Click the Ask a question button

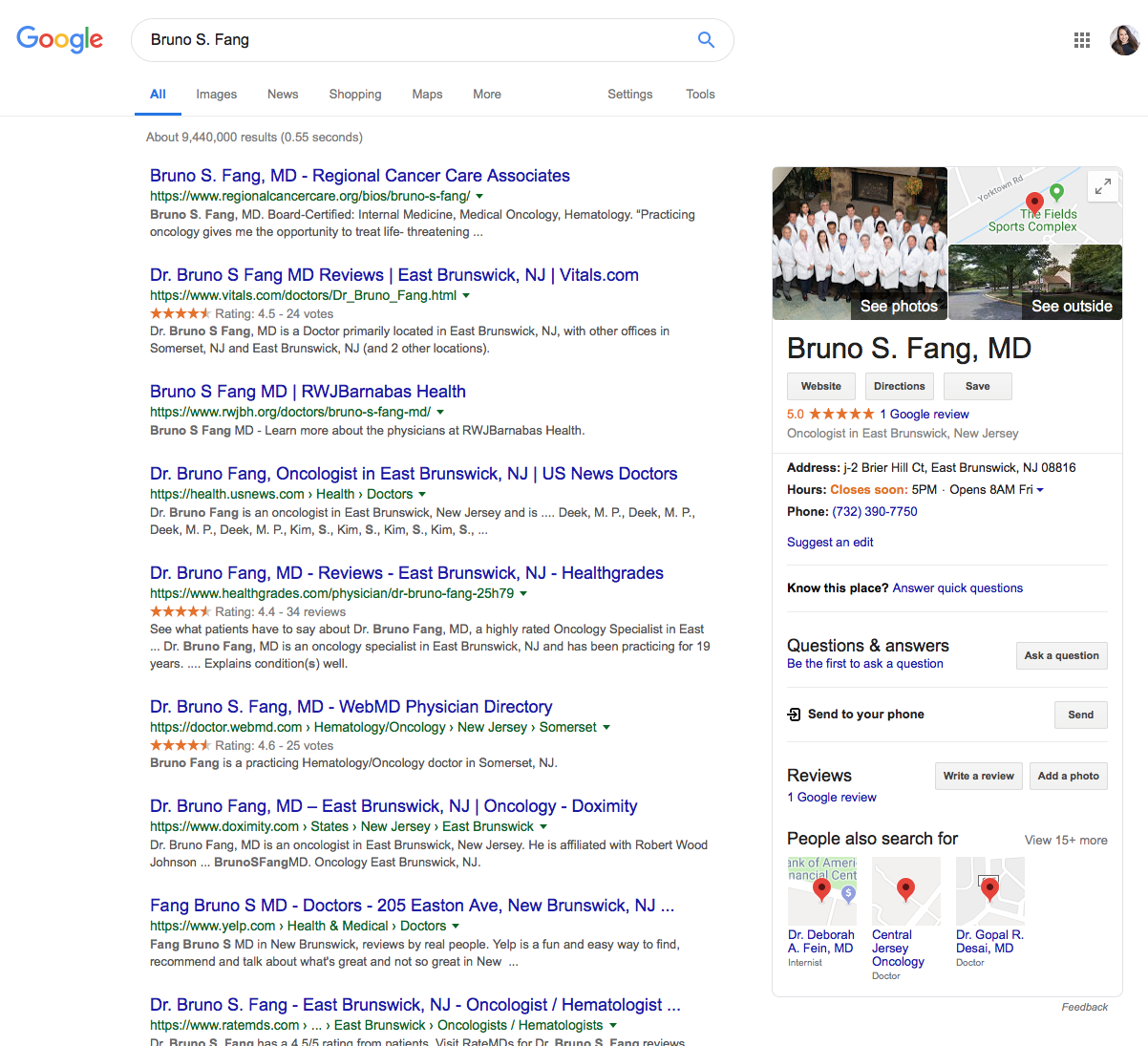(x=1062, y=655)
